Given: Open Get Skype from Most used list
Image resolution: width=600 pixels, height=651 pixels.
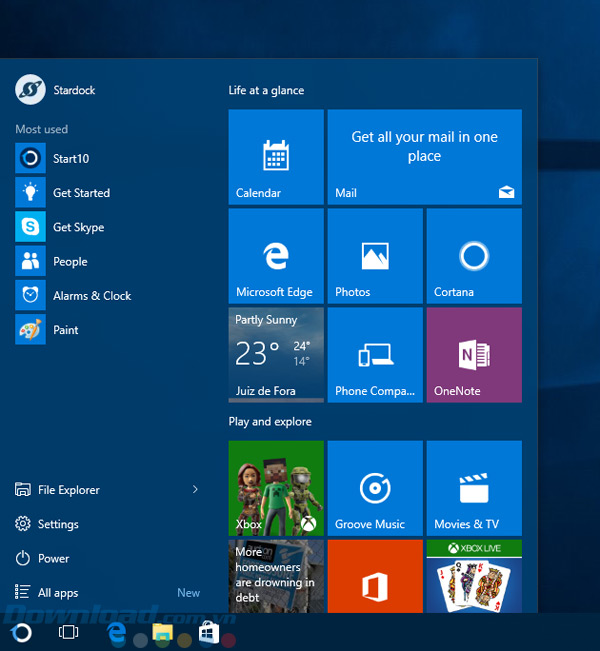Looking at the screenshot, I should [x=77, y=227].
